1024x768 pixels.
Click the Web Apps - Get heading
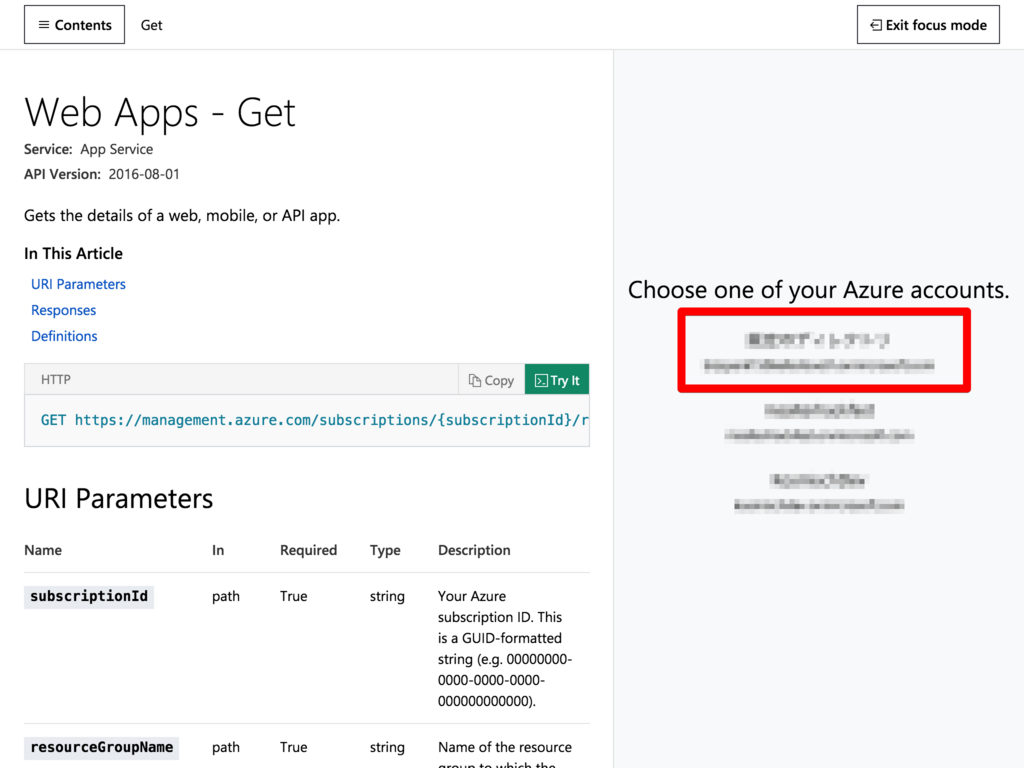(x=160, y=112)
